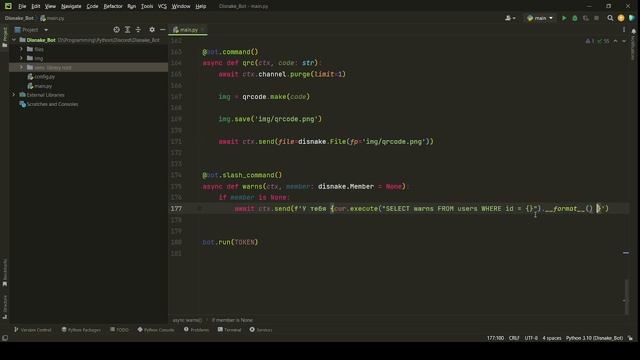Open the VCS menu
The width and height of the screenshot is (640, 360).
pos(162,6)
